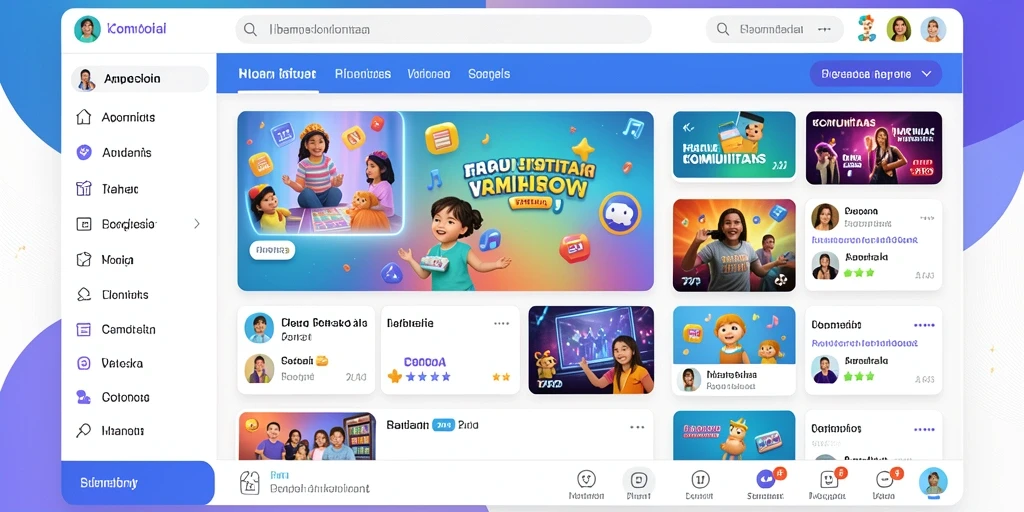1024x512 pixels.
Task: Open three-dot menu on Baidann row
Action: (x=637, y=427)
